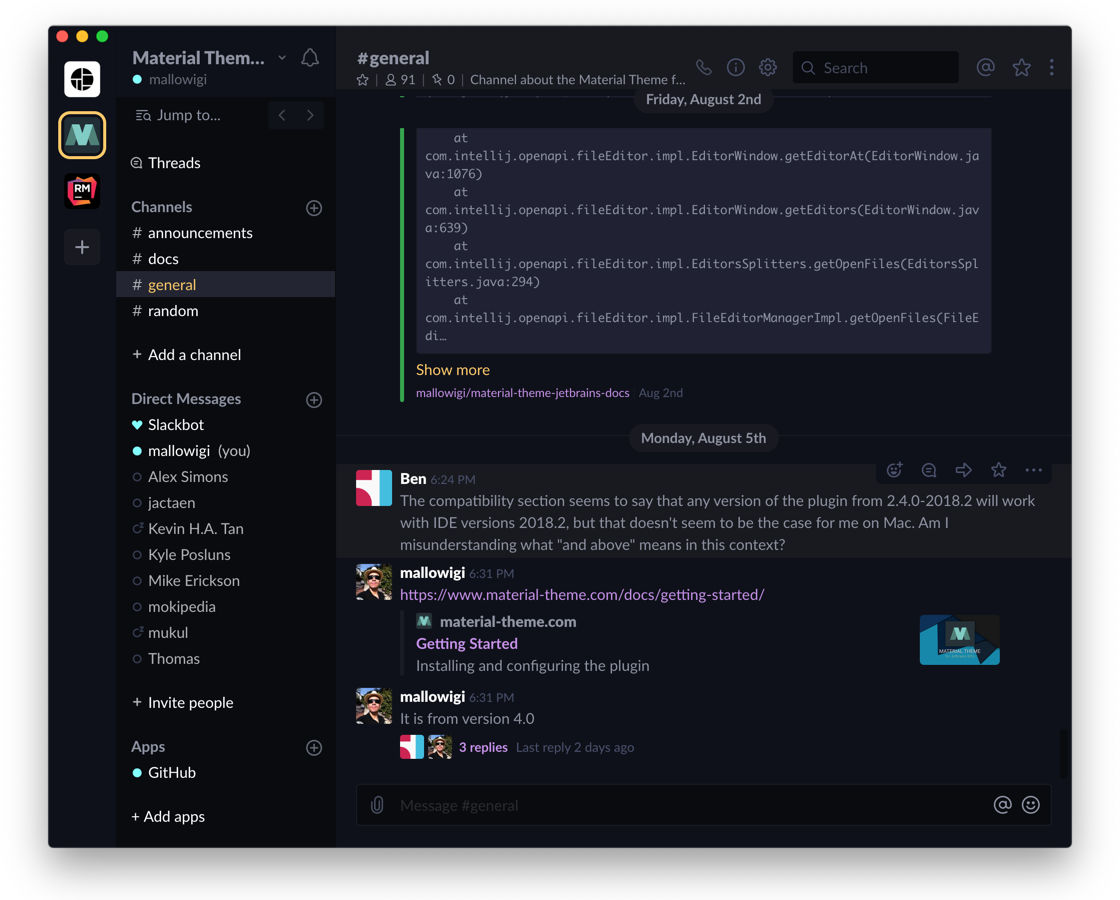Open the announcements channel

pyautogui.click(x=225, y=233)
